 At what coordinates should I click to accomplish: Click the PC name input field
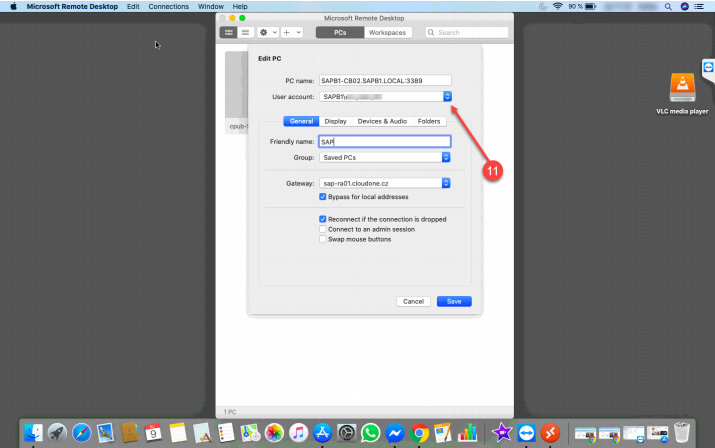(x=385, y=80)
